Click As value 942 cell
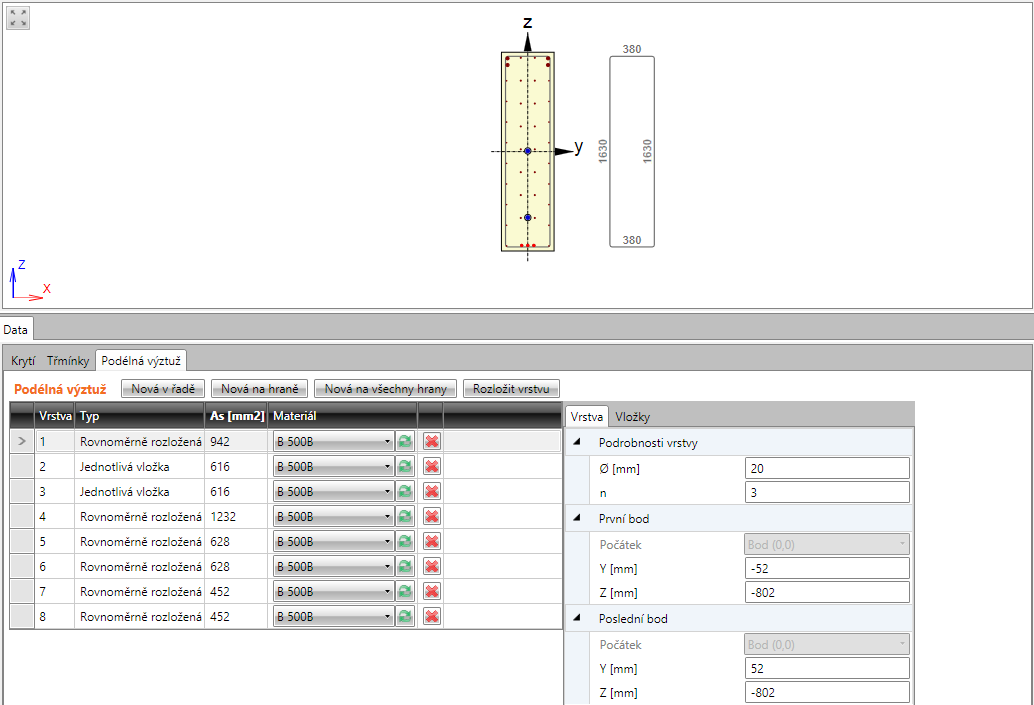Image resolution: width=1034 pixels, height=705 pixels. coord(237,441)
